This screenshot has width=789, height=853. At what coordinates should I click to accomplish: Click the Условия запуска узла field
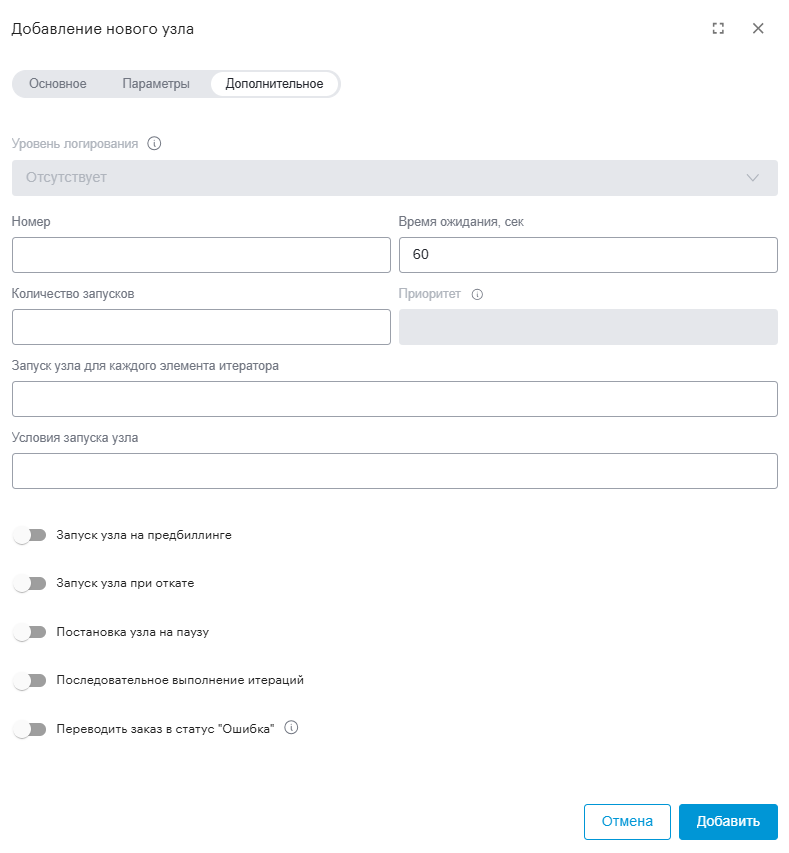click(x=394, y=471)
